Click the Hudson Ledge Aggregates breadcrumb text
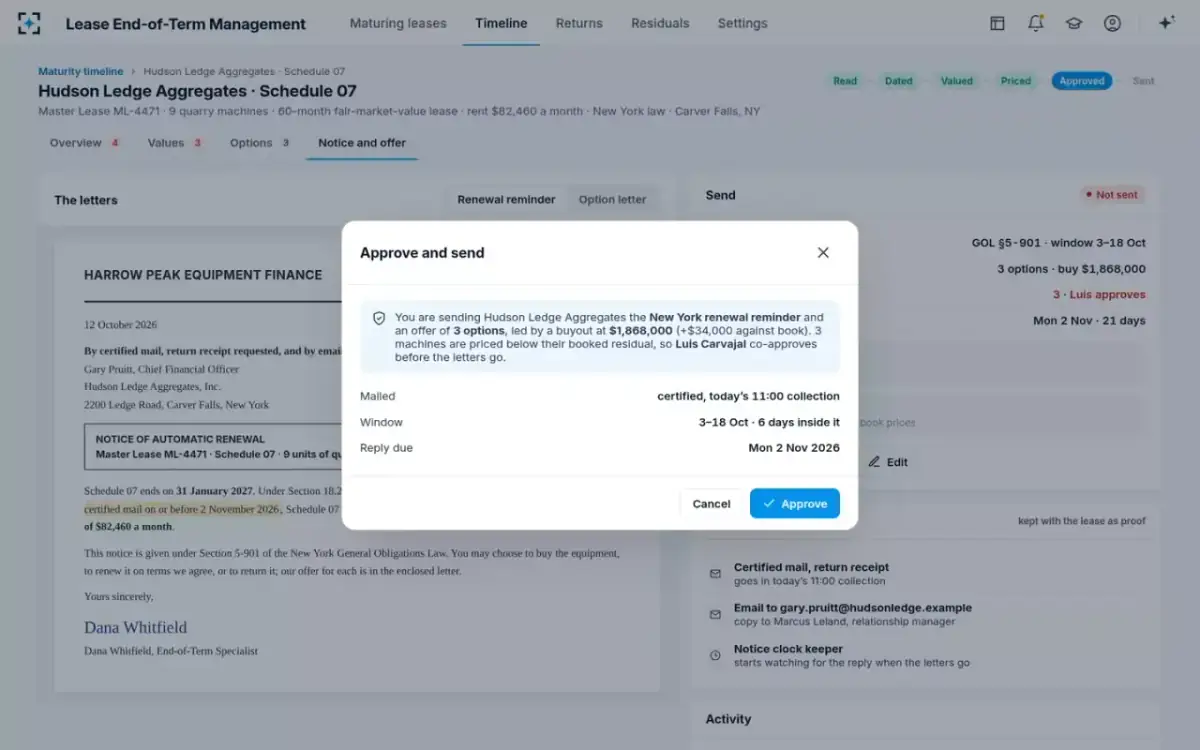 [244, 71]
